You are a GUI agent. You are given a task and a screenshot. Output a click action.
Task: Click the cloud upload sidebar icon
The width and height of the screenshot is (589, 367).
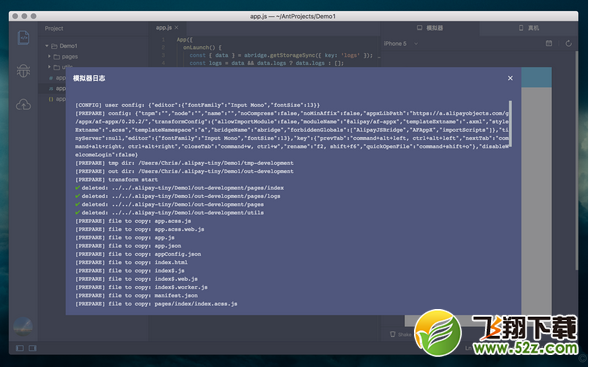23,105
